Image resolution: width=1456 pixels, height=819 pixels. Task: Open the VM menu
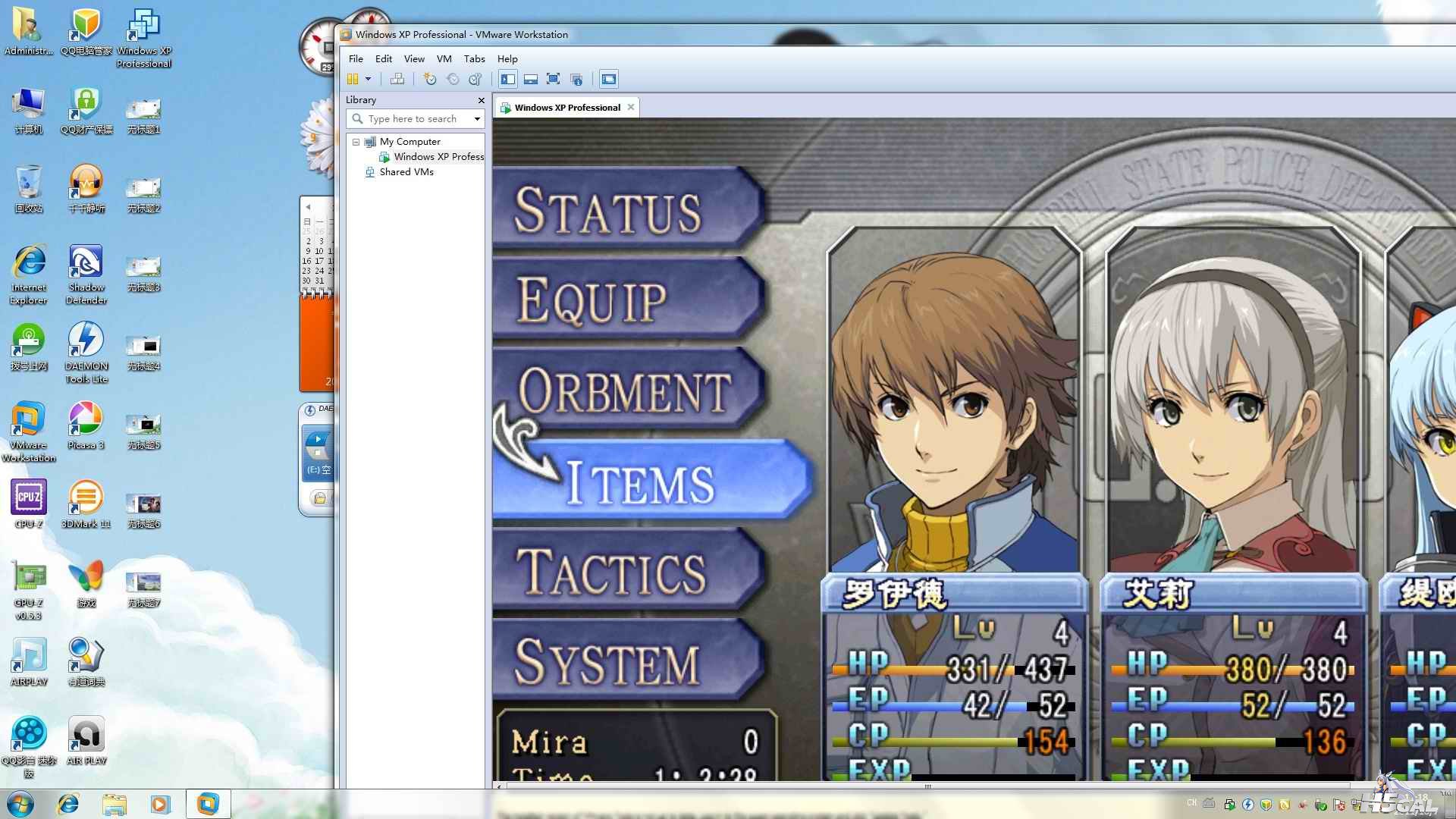coord(444,58)
